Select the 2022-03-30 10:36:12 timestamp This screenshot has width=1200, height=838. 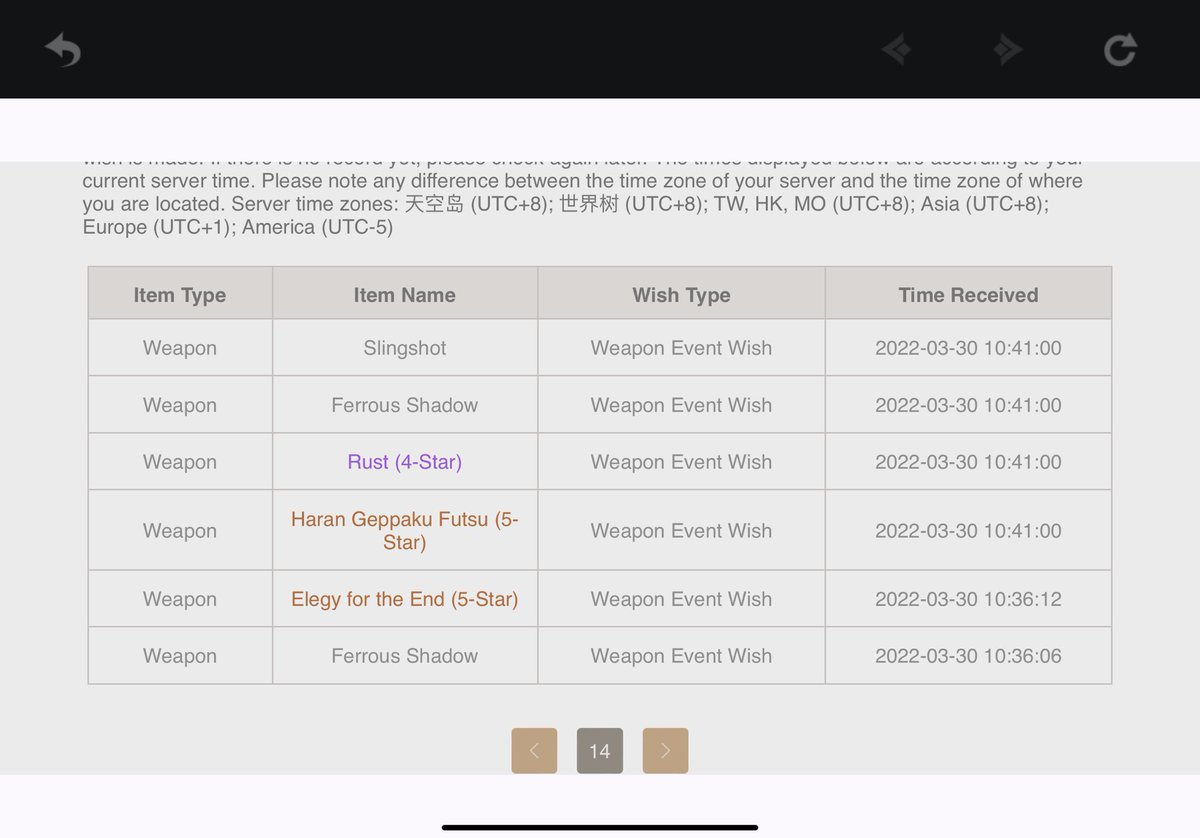pyautogui.click(x=968, y=599)
